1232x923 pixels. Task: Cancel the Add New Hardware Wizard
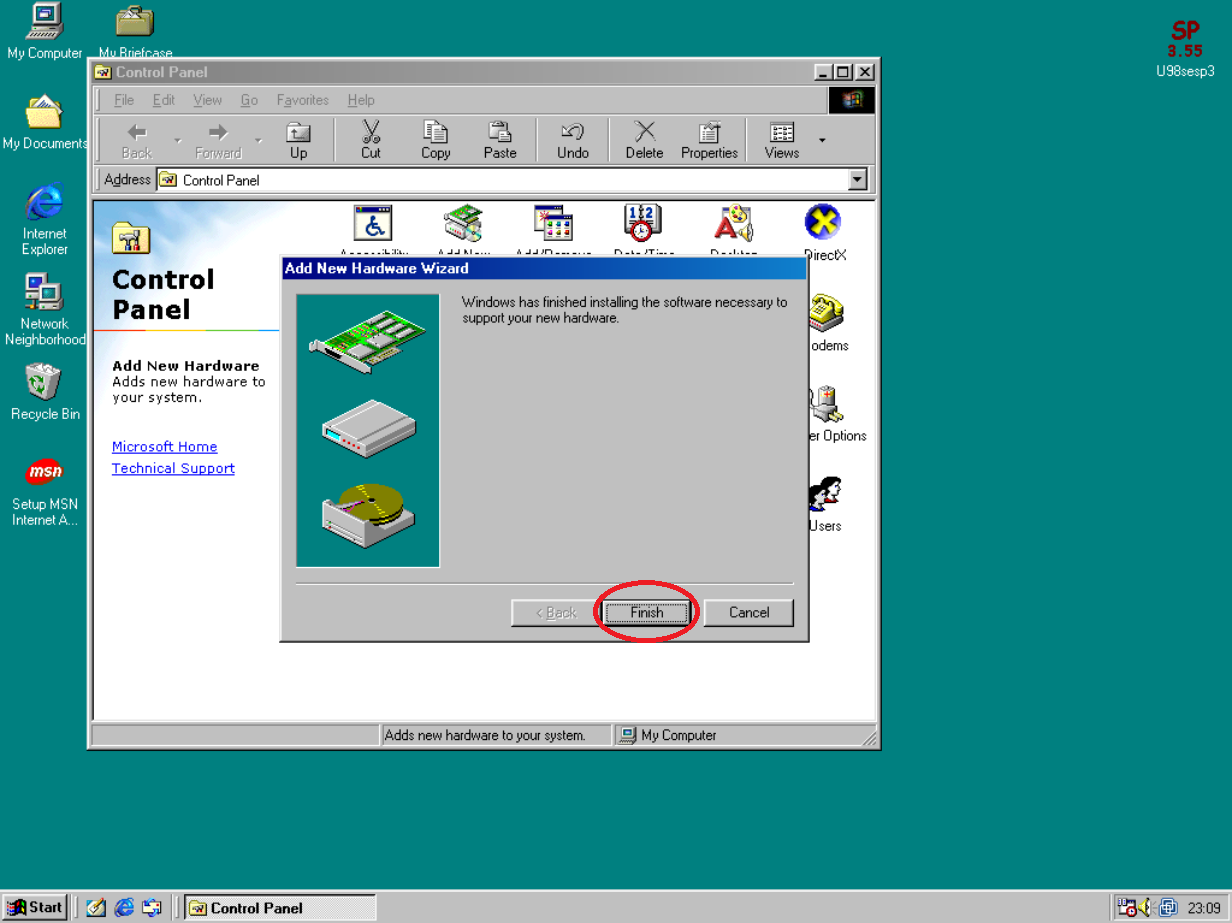pos(748,612)
